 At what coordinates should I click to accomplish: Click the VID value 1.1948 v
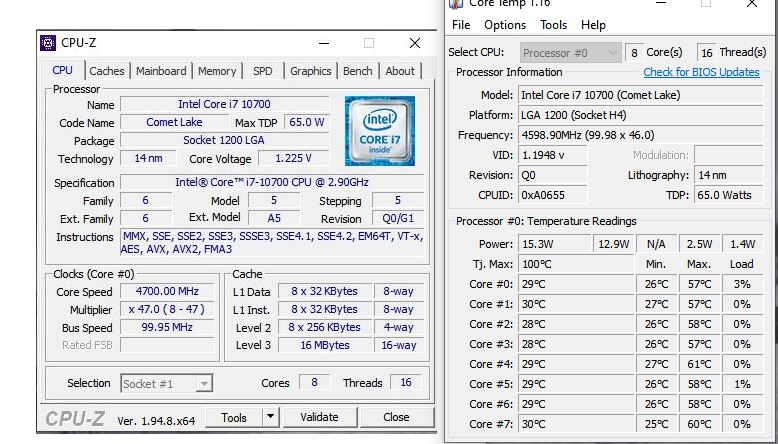[553, 155]
